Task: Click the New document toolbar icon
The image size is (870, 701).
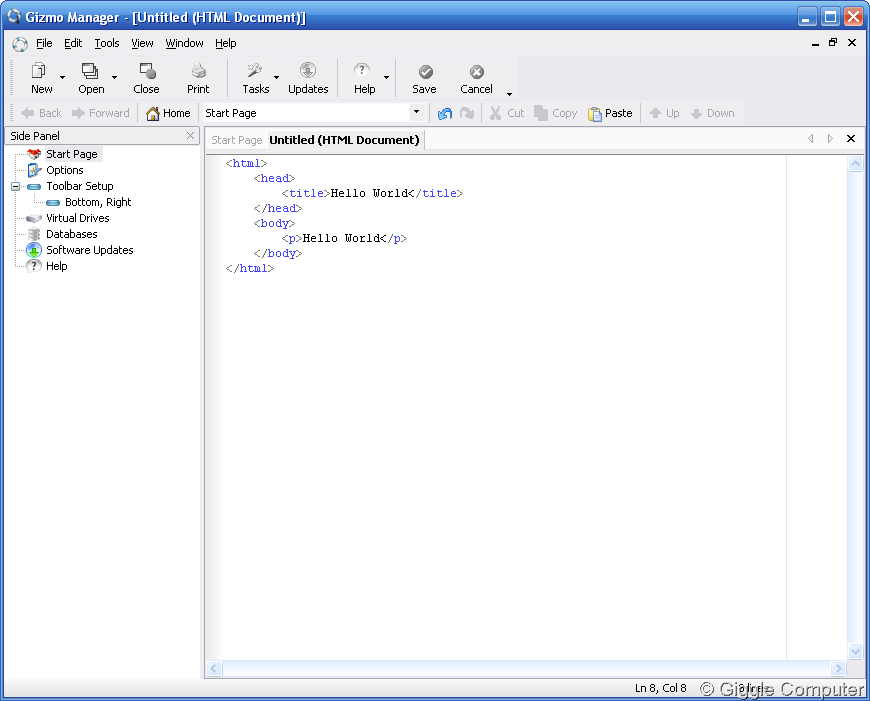Action: 39,70
